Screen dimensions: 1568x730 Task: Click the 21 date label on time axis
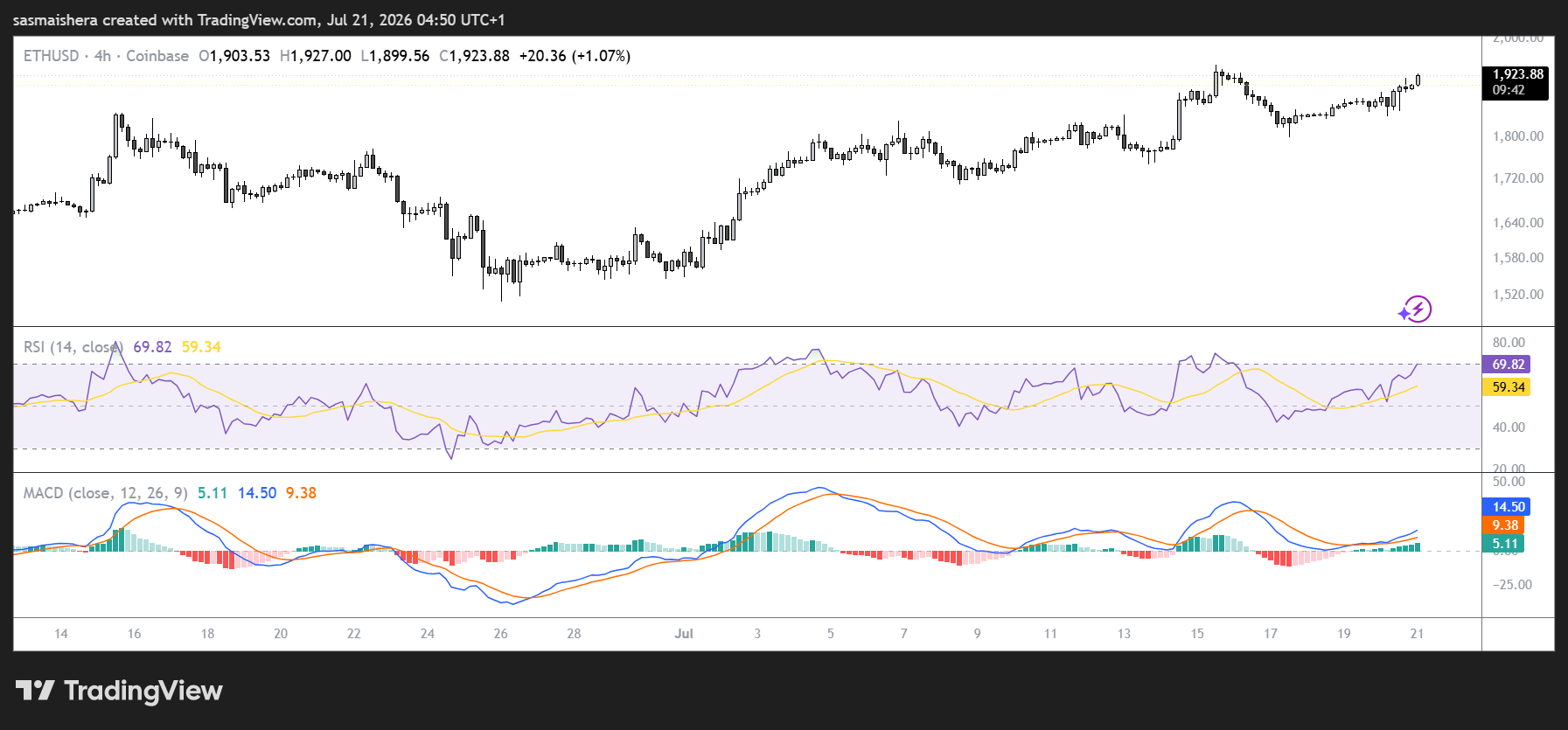pos(1417,634)
